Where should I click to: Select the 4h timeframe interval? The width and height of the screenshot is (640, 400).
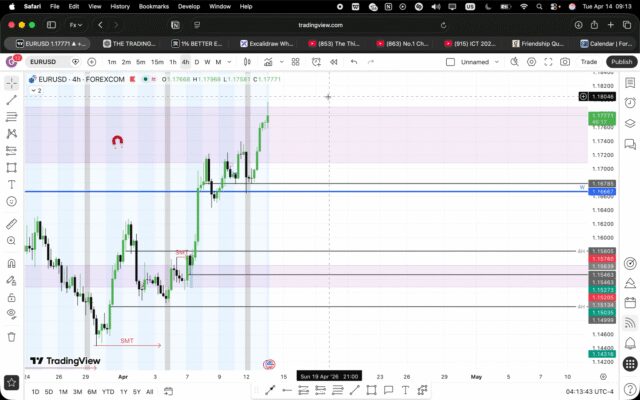click(x=185, y=62)
